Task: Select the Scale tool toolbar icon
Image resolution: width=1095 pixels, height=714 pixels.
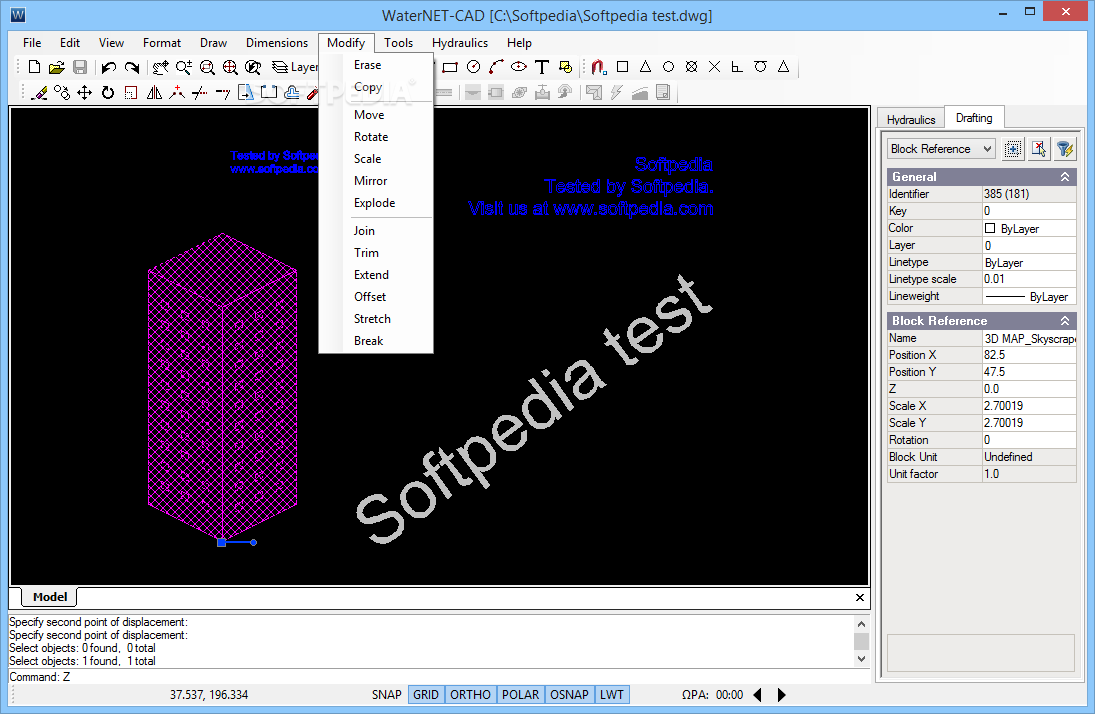Action: click(x=131, y=92)
